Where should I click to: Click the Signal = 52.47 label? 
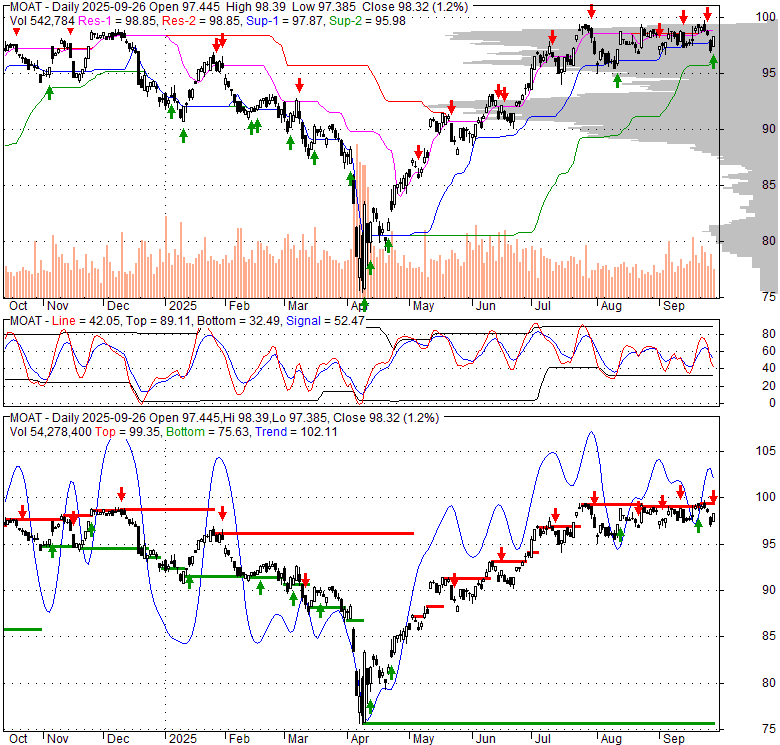[325, 321]
